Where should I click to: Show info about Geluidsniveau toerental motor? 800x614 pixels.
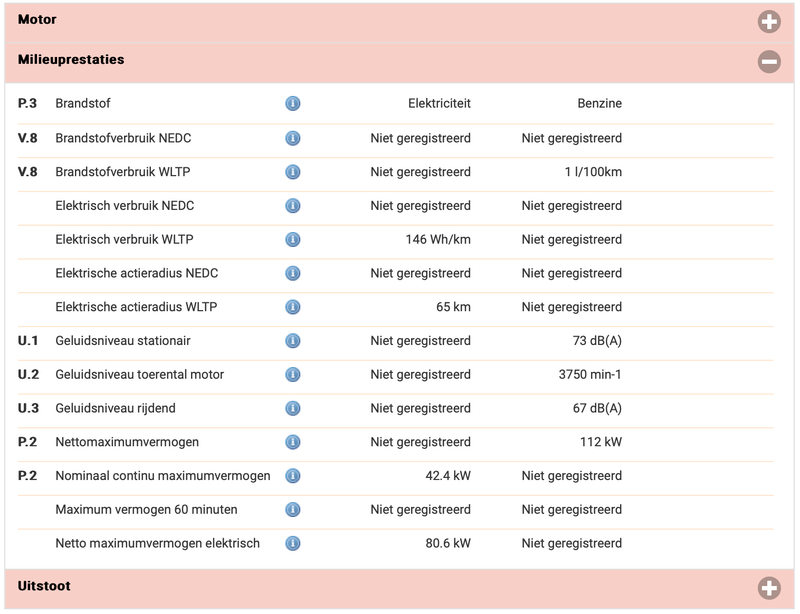(293, 375)
